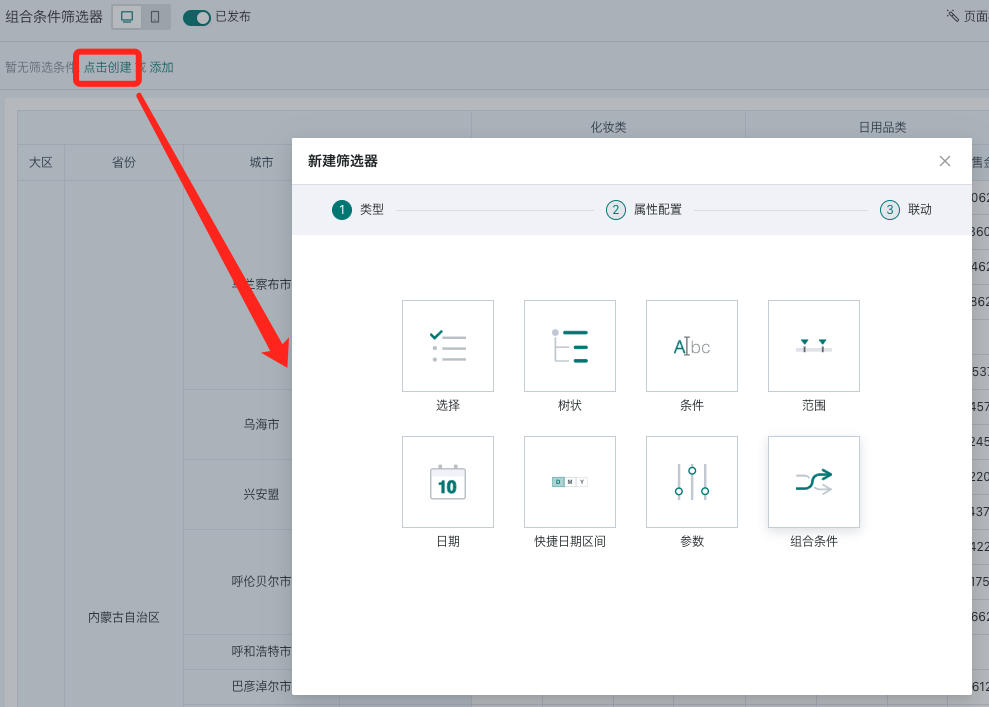The image size is (989, 707).
Task: Click the 省份 column header
Action: [x=124, y=162]
